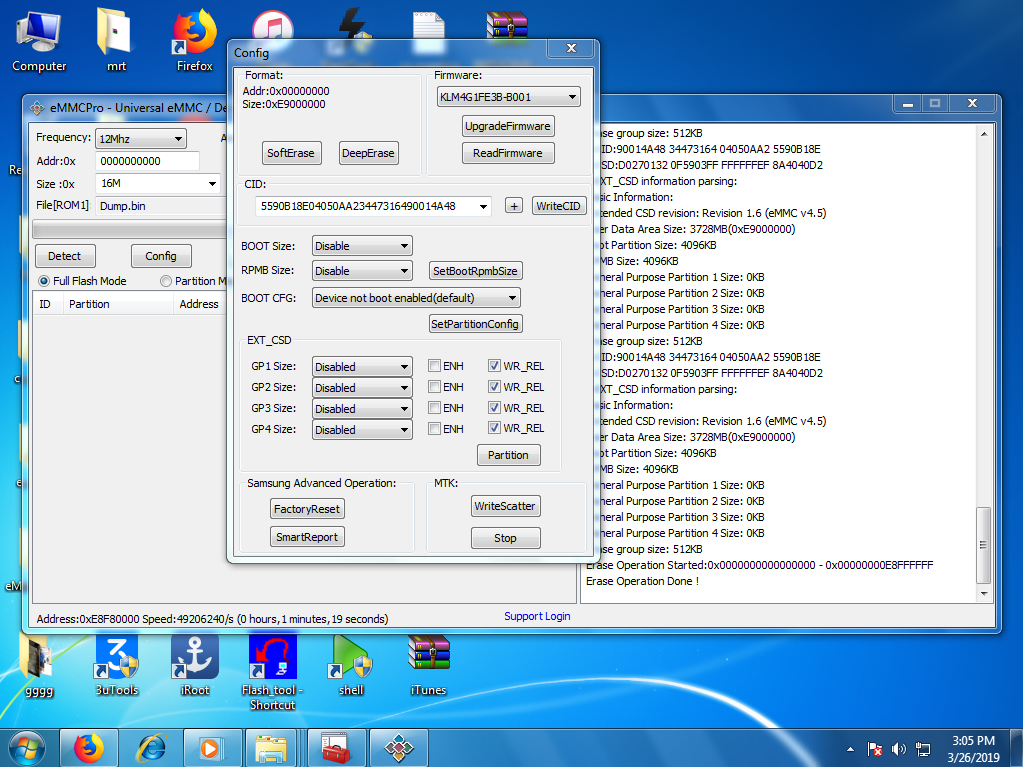The image size is (1023, 767).
Task: Open network status icon in system tray
Action: (923, 749)
